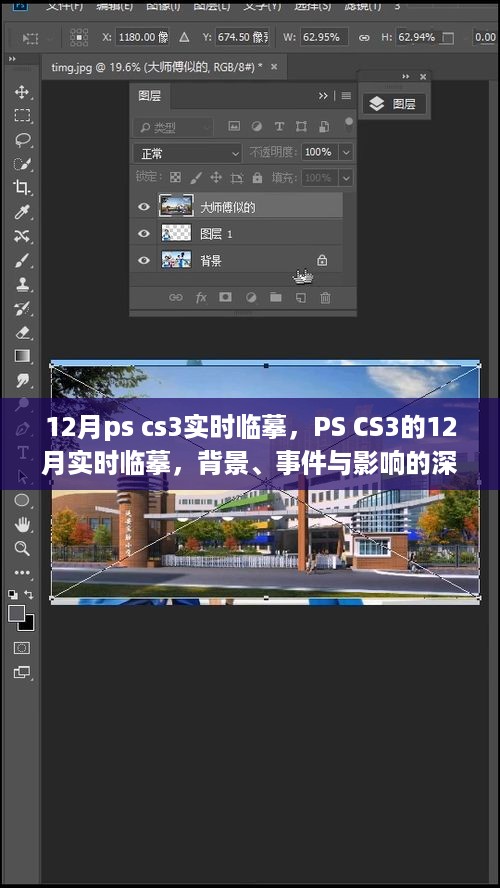Viewport: 500px width, 888px height.
Task: Click the collapsed 图层 panel button
Action: tap(394, 104)
